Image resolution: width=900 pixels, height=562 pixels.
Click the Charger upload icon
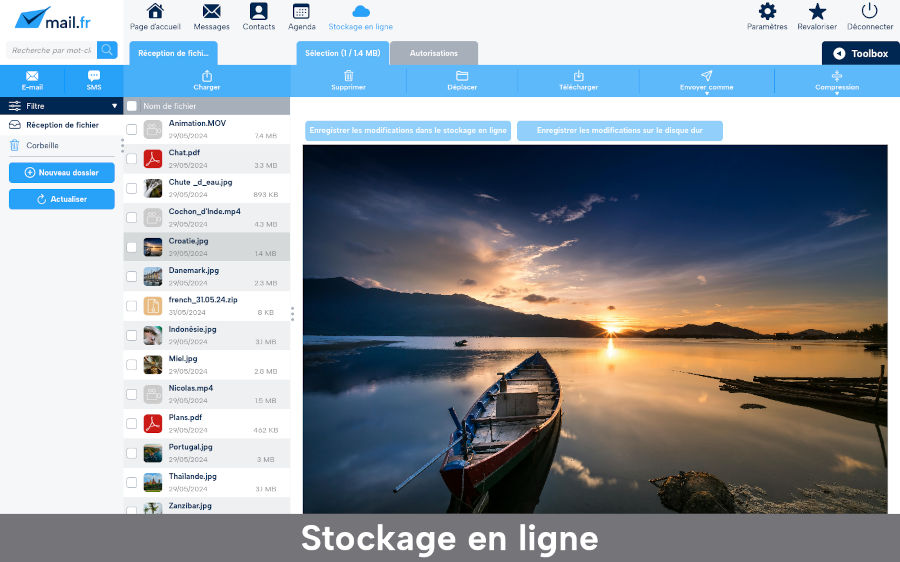(207, 76)
